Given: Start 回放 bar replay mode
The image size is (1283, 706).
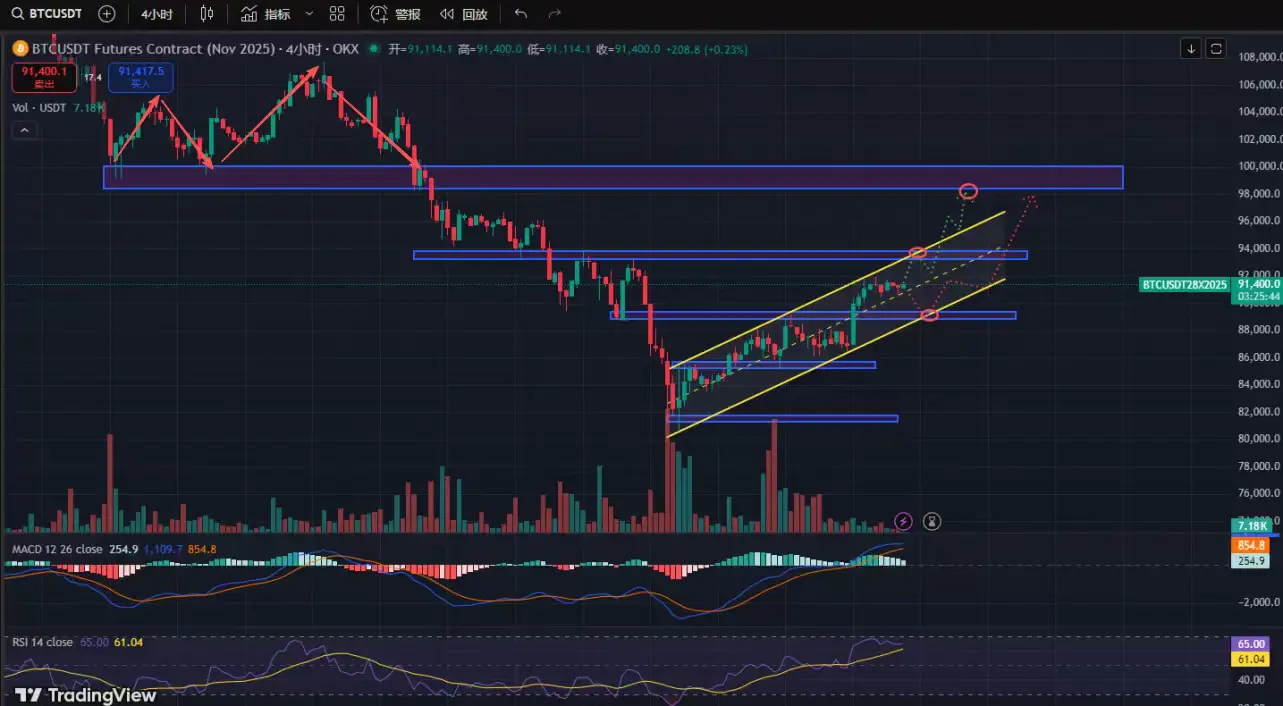Looking at the screenshot, I should tap(464, 14).
